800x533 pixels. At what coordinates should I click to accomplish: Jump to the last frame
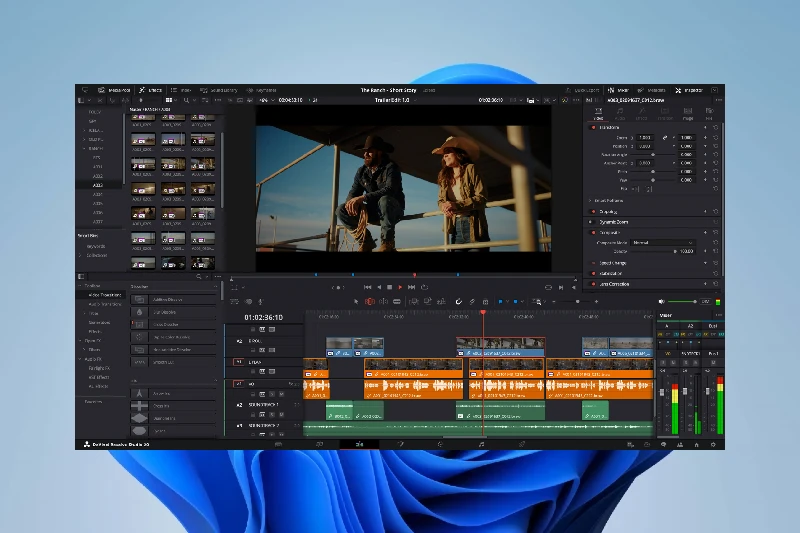click(411, 287)
